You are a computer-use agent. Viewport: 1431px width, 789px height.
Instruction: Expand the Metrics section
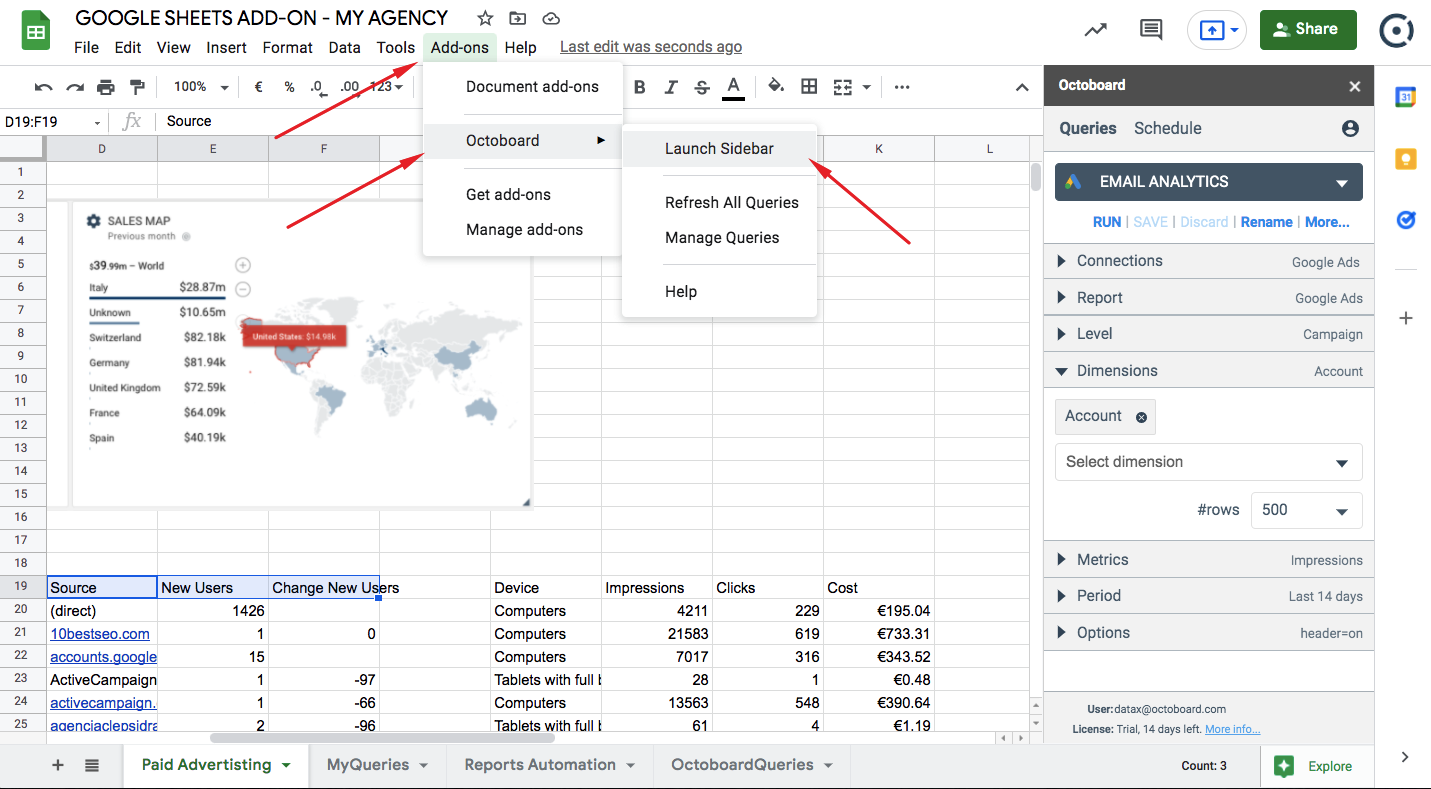pos(1208,560)
